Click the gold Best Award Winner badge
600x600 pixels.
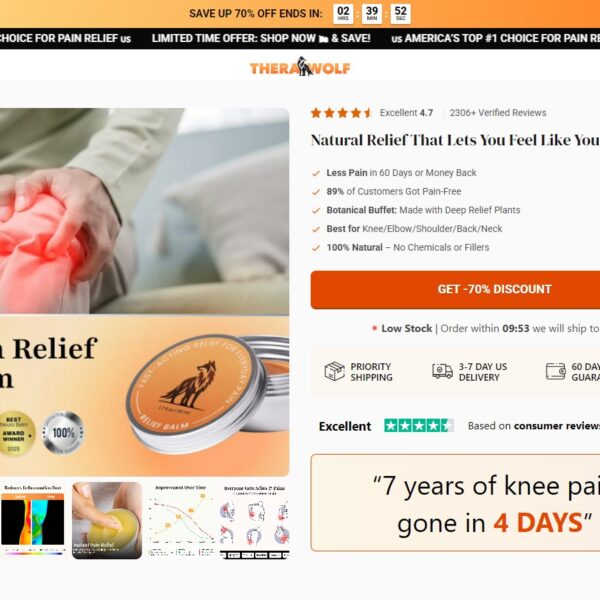(16, 433)
